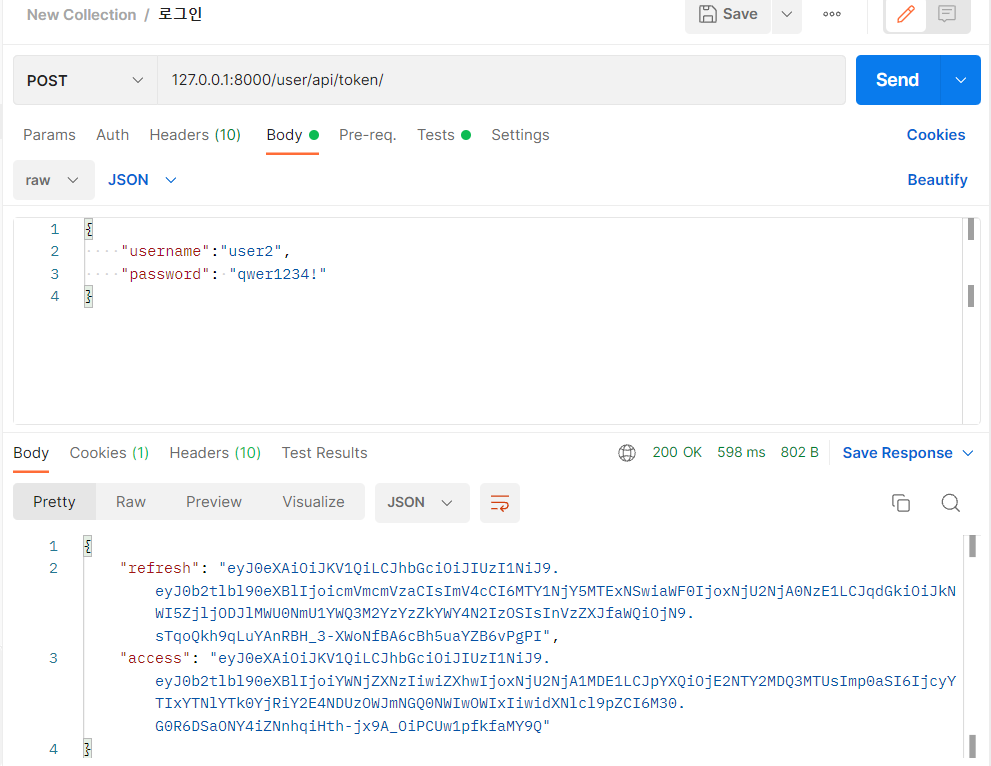Click the New Collection breadcrumb link
The height and width of the screenshot is (766, 991).
(82, 15)
